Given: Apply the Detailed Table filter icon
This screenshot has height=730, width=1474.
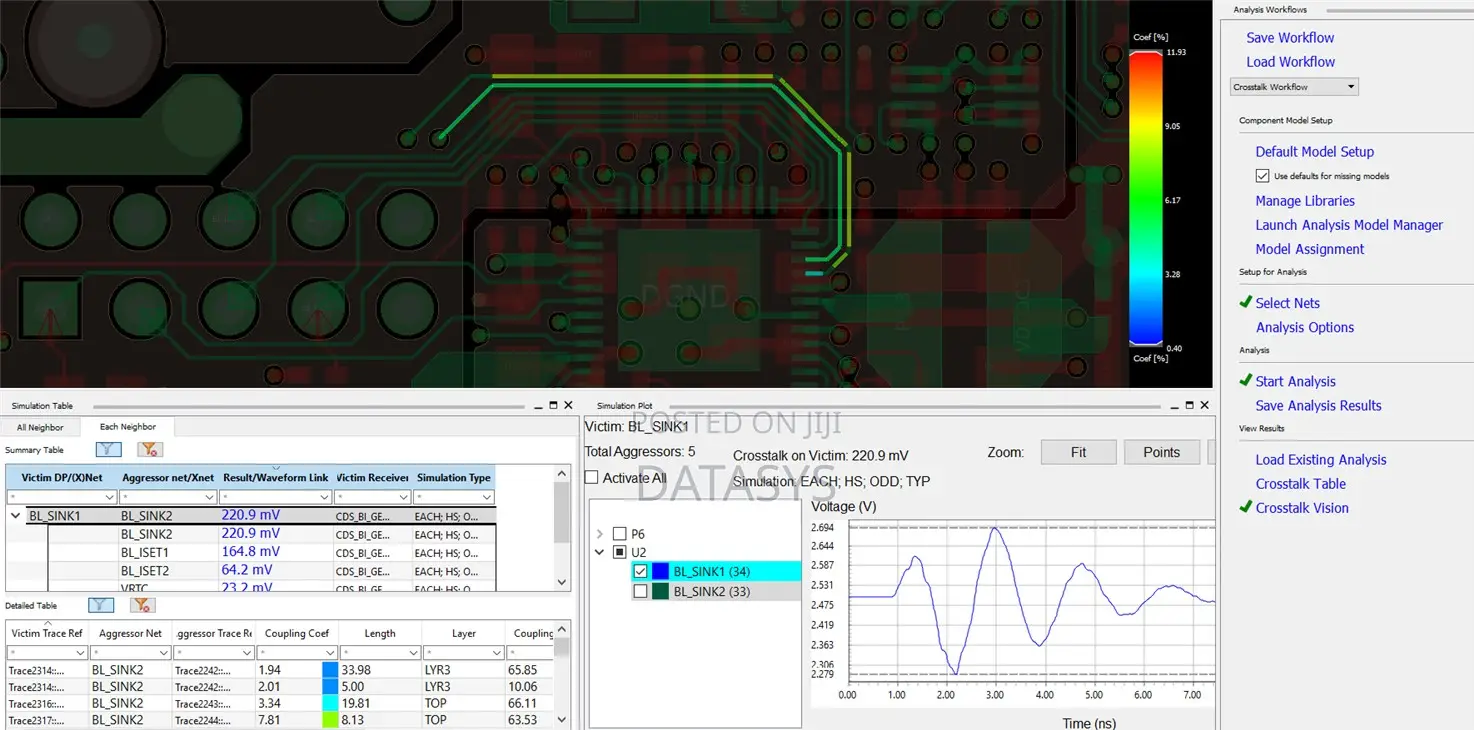Looking at the screenshot, I should pyautogui.click(x=101, y=605).
